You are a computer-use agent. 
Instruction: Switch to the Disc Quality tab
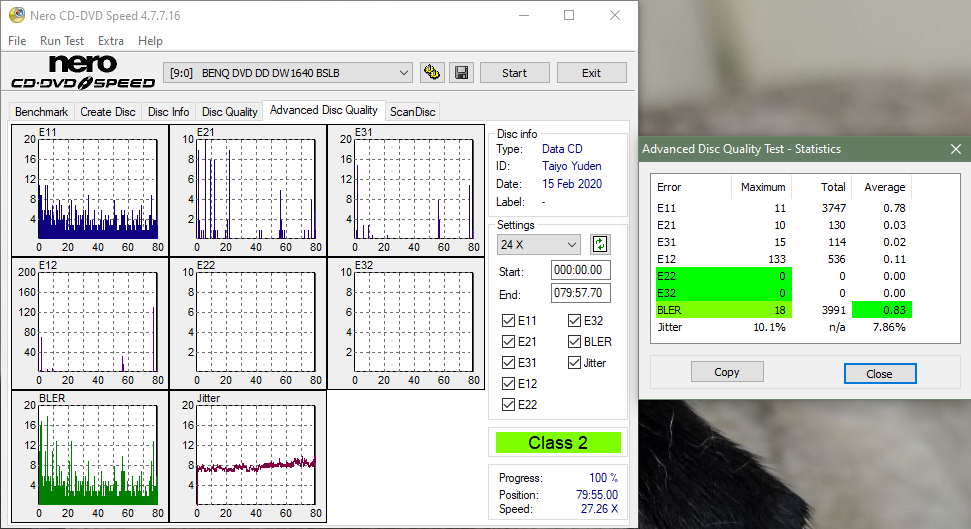(x=229, y=111)
